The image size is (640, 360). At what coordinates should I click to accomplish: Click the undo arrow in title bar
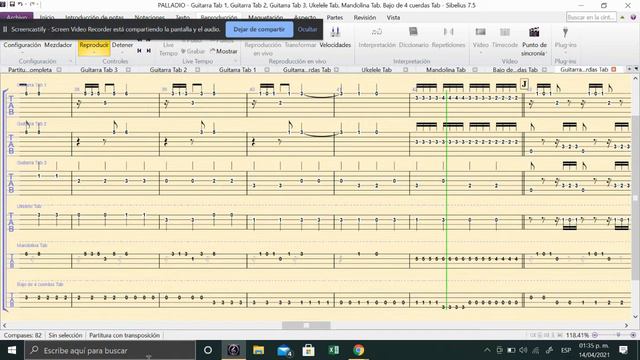click(x=20, y=4)
